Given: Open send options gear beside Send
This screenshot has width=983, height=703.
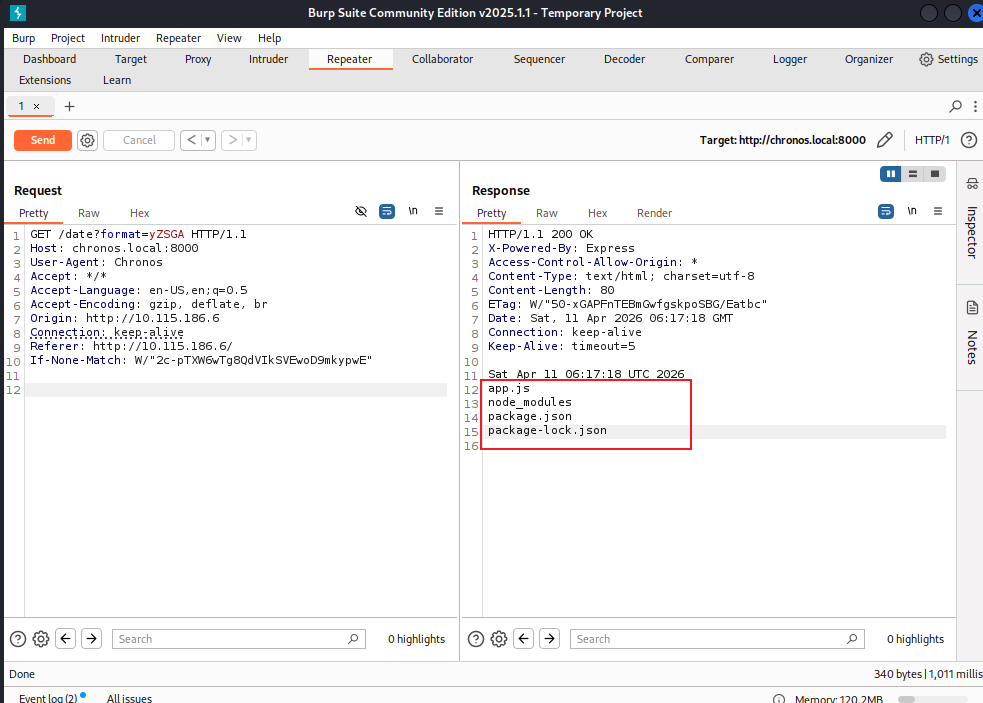Looking at the screenshot, I should [88, 140].
